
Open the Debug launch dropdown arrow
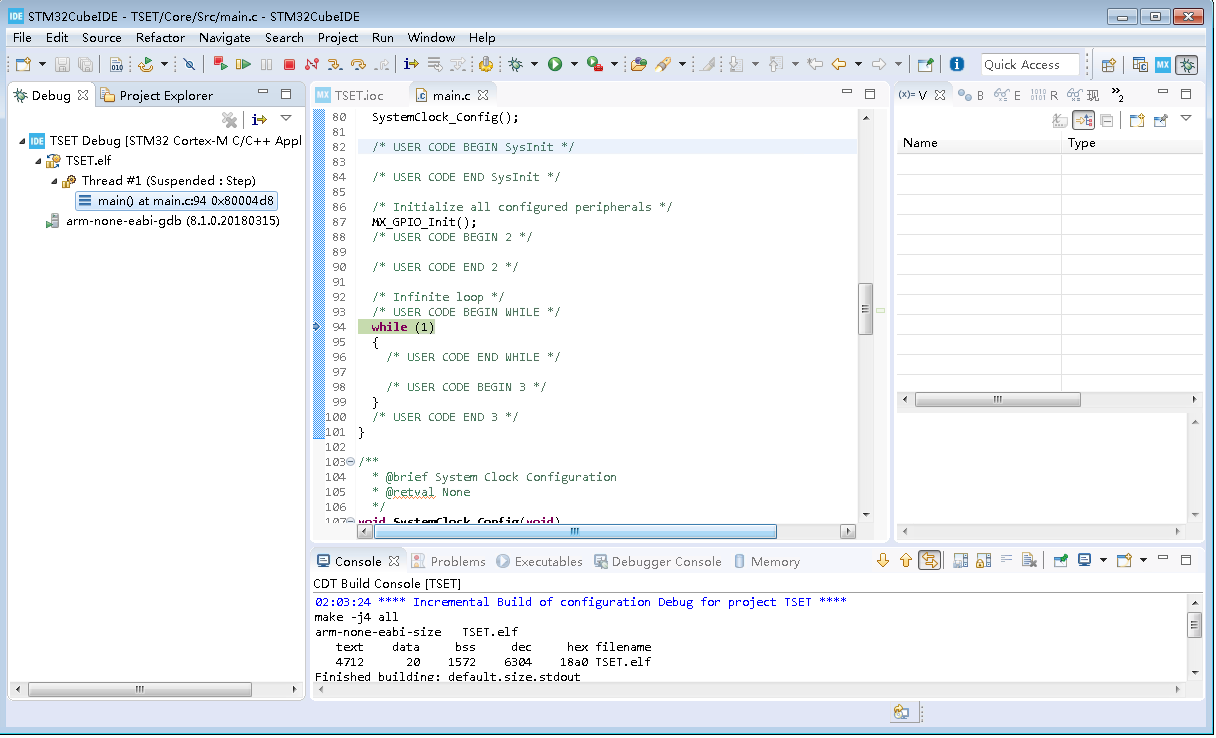tap(535, 64)
